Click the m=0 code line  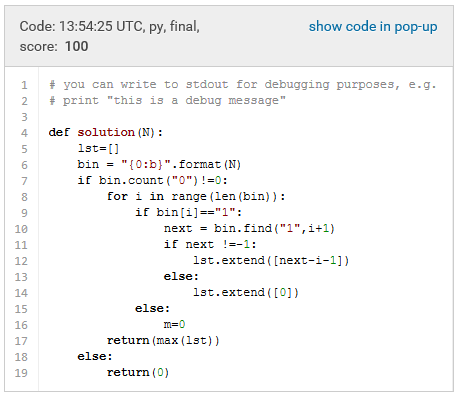[174, 324]
